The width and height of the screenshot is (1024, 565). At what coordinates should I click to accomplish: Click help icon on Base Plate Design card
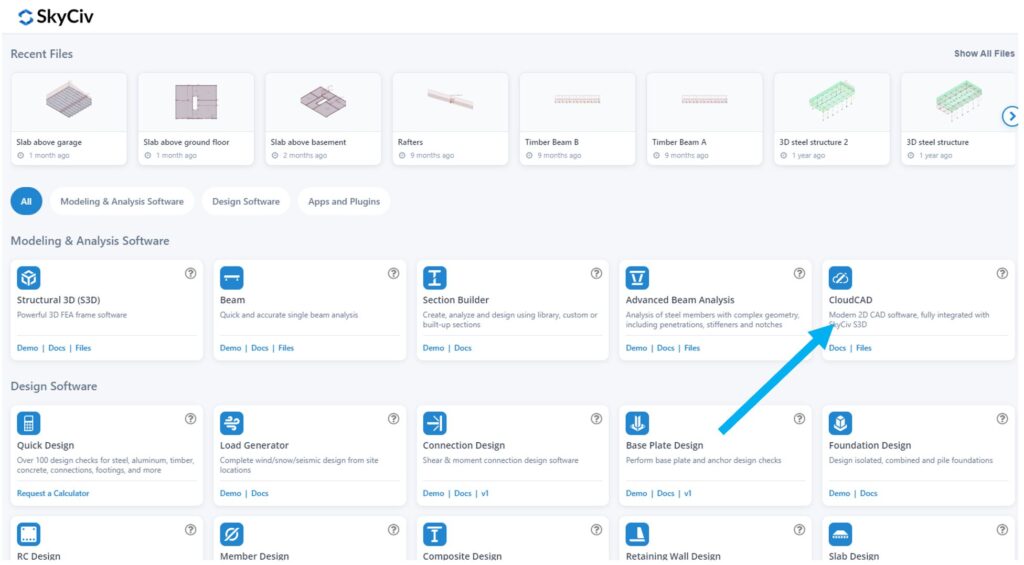click(x=799, y=419)
